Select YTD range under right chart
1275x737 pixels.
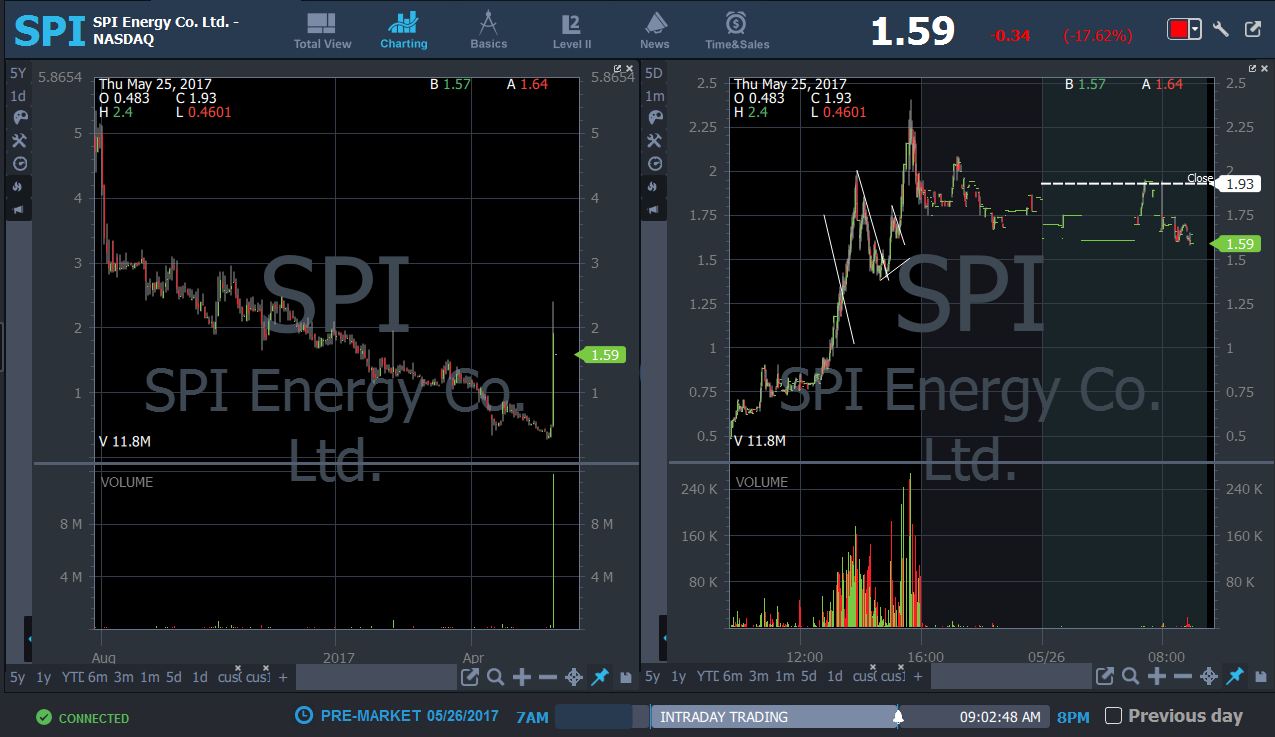pyautogui.click(x=707, y=677)
